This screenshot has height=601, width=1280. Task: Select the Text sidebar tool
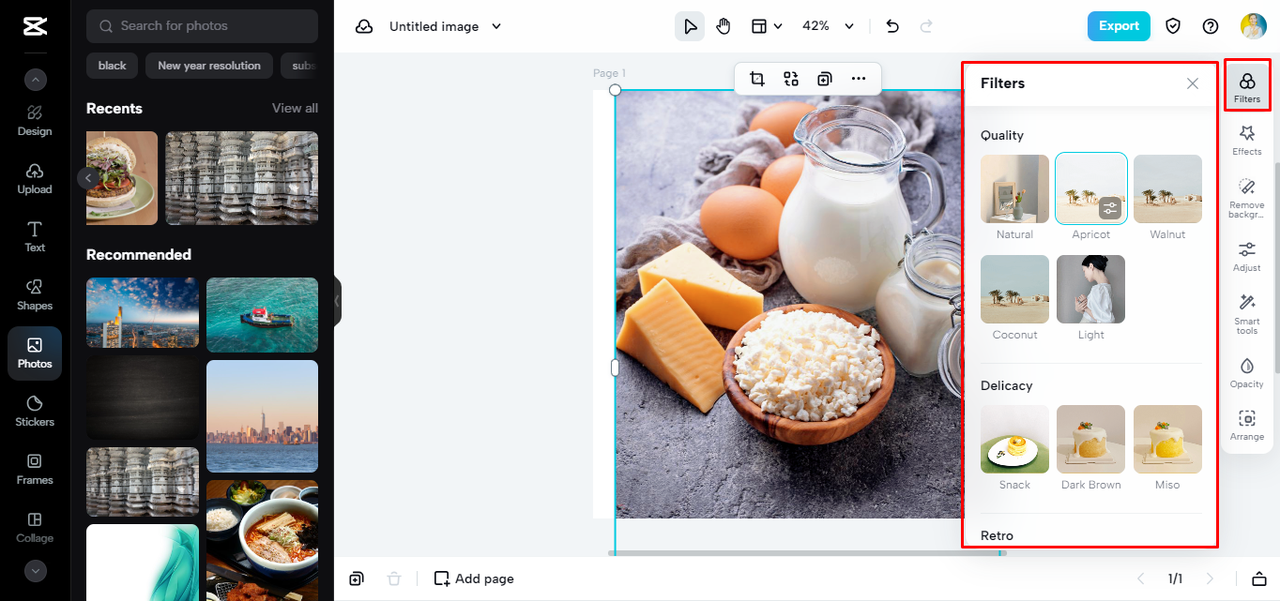point(35,236)
